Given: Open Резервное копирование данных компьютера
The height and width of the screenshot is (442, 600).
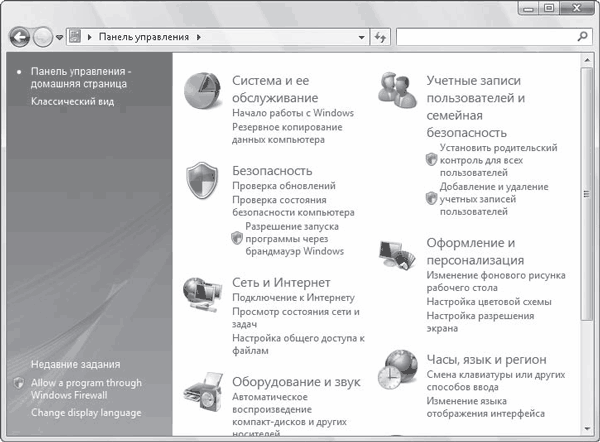Looking at the screenshot, I should (x=287, y=133).
